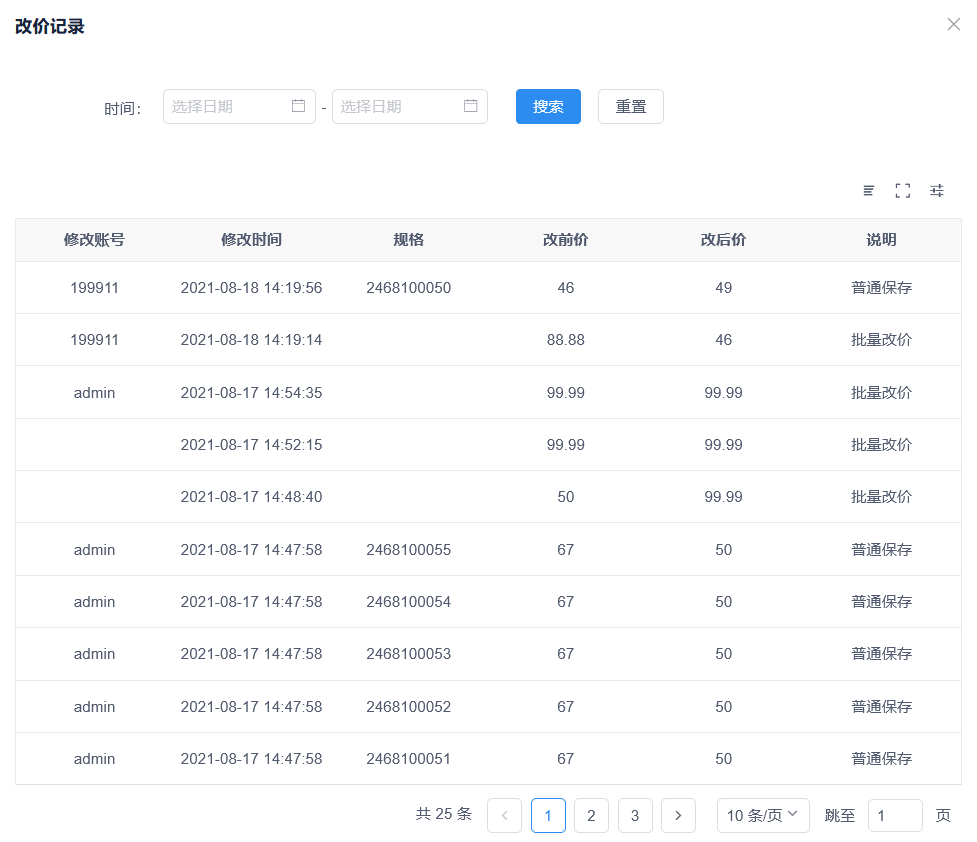
Task: Go to previous page arrow
Action: click(504, 816)
